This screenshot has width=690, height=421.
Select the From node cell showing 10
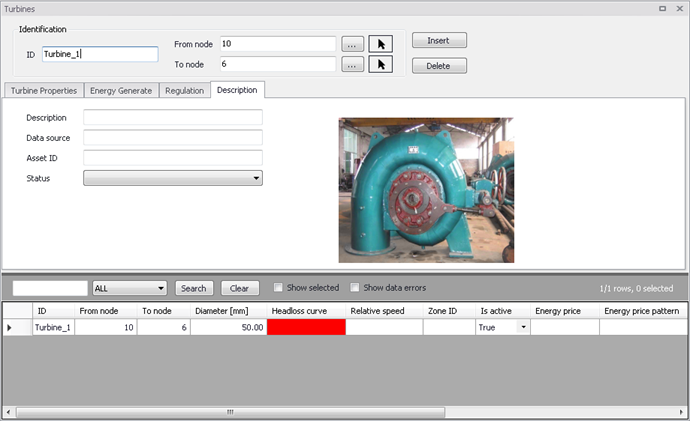[x=106, y=327]
